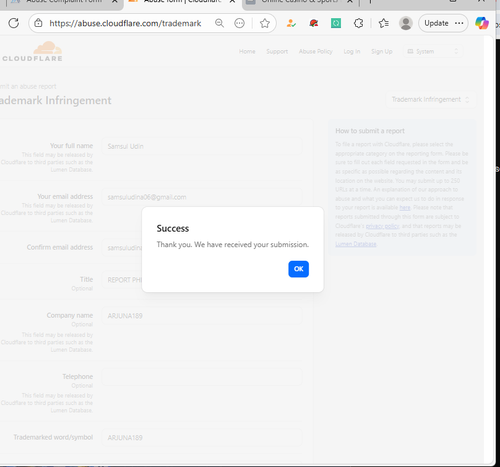The image size is (500, 467).
Task: Open the Copilot icon
Action: pos(482,23)
